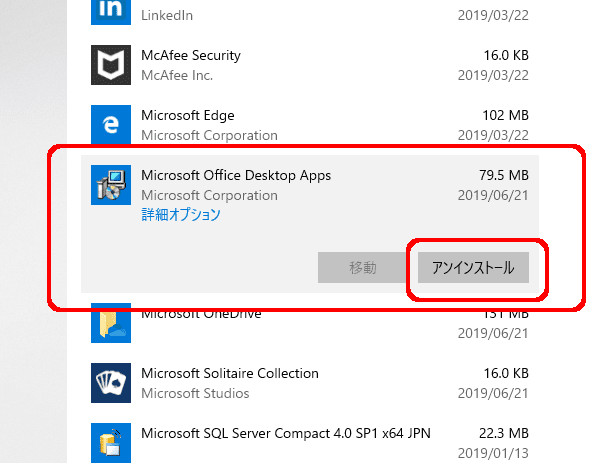This screenshot has height=463, width=598.
Task: Click LinkedIn's 2019/03/22 install date
Action: (x=493, y=15)
